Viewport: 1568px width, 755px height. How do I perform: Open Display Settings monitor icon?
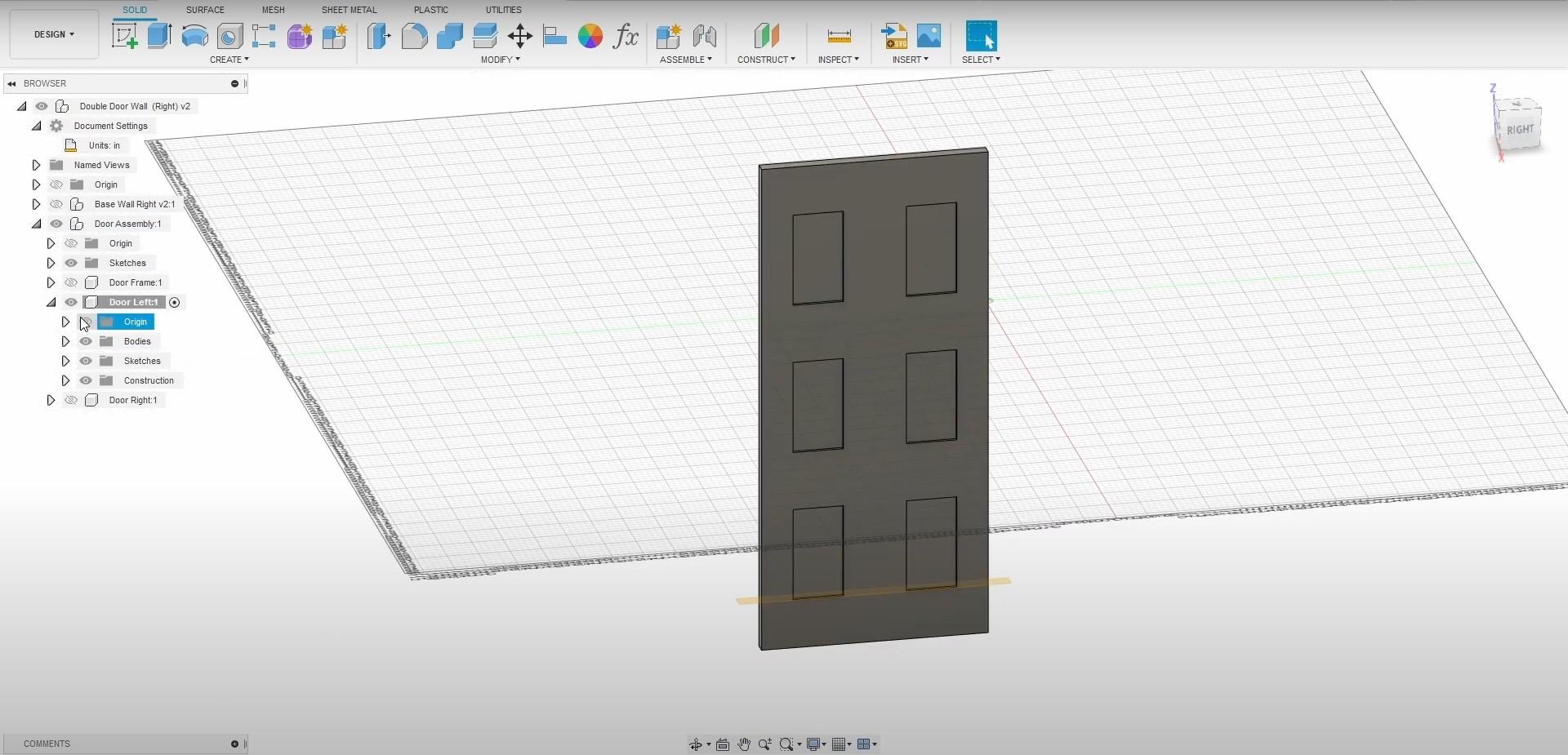point(813,744)
